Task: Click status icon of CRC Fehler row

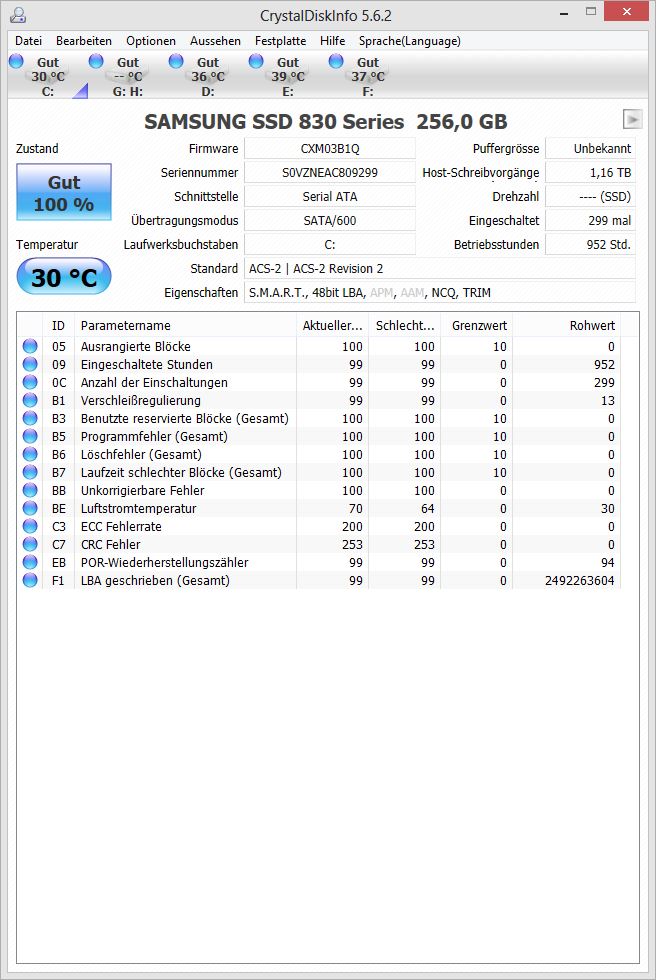Action: coord(30,544)
